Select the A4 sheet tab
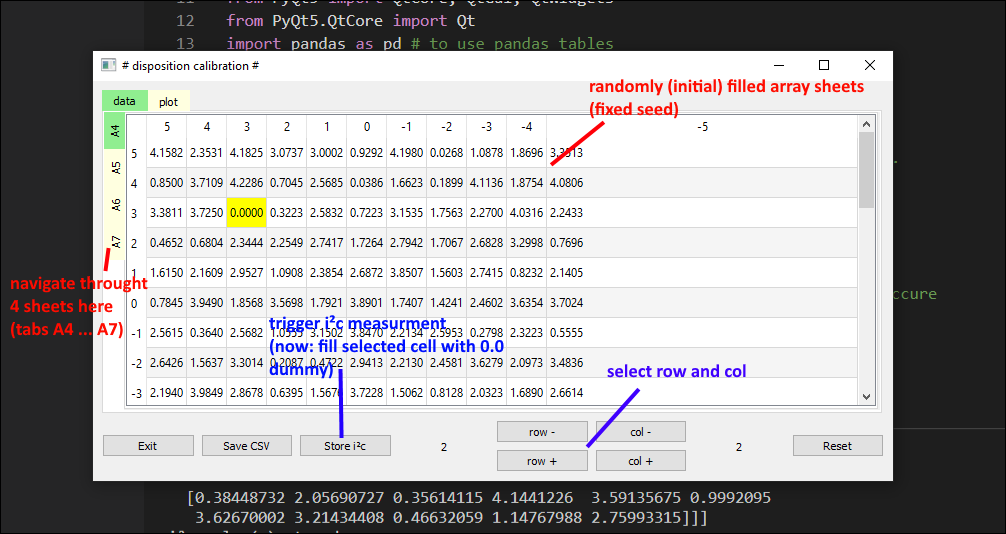Screen dimensions: 1006x534 pos(115,131)
